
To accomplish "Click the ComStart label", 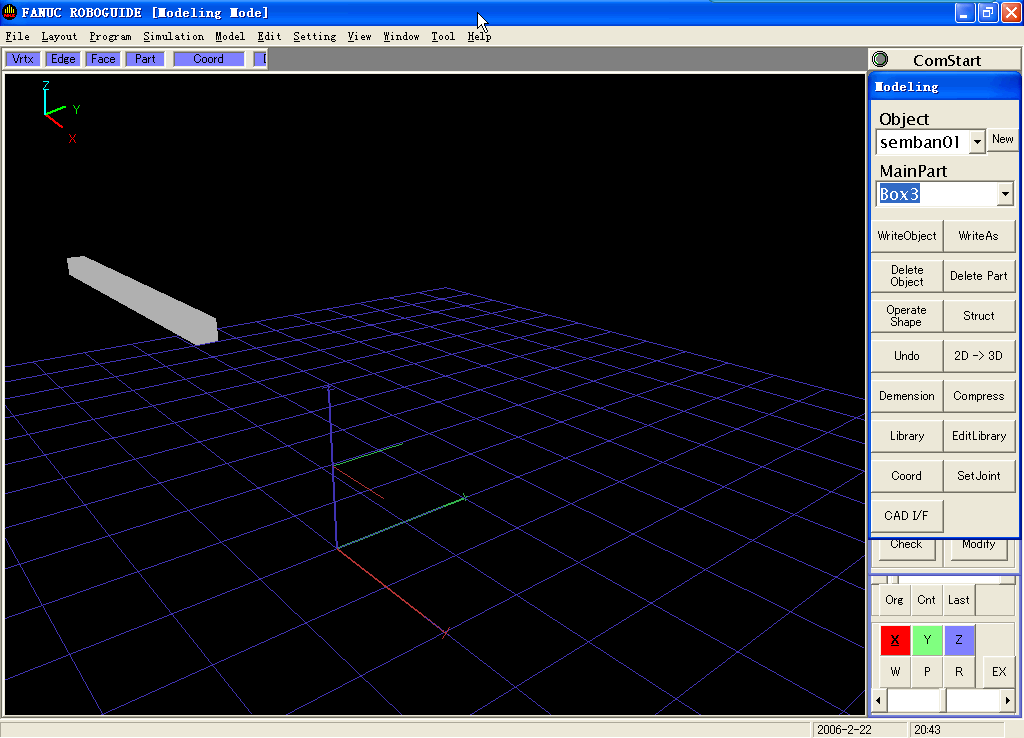I will [947, 60].
